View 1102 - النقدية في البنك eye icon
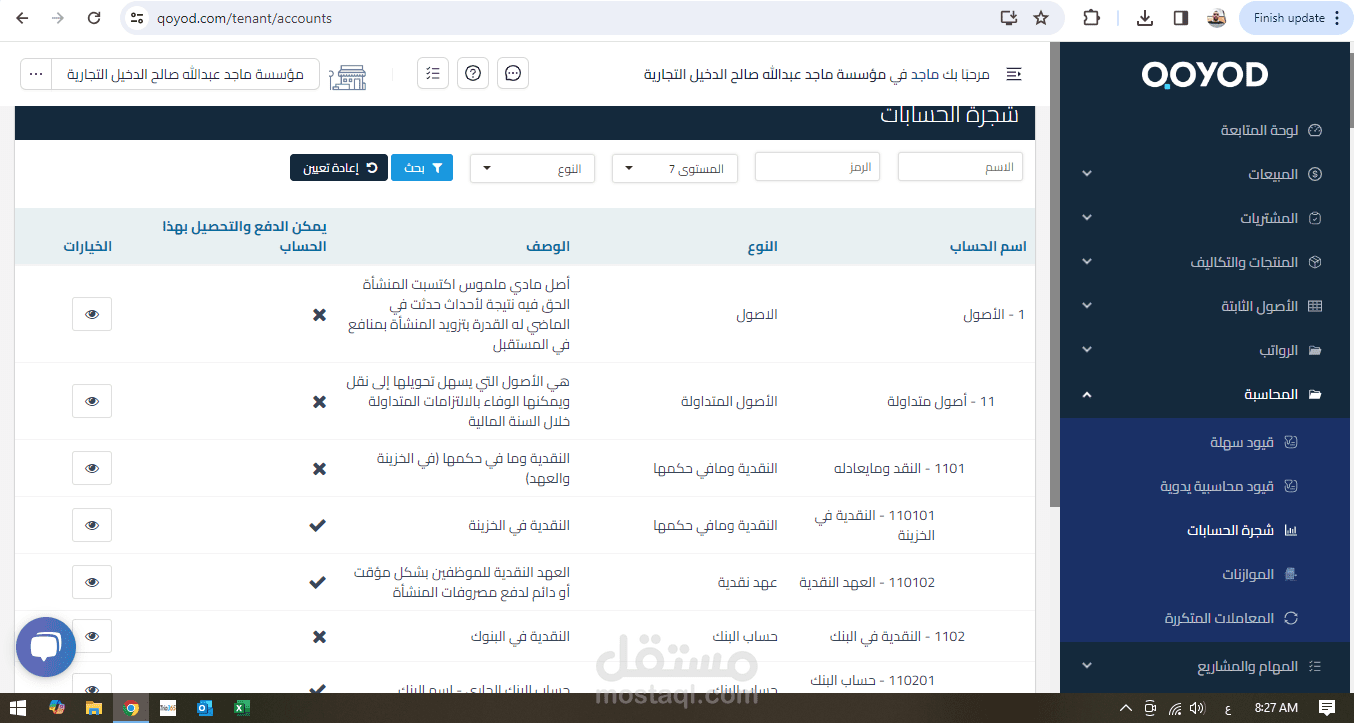 (x=92, y=636)
